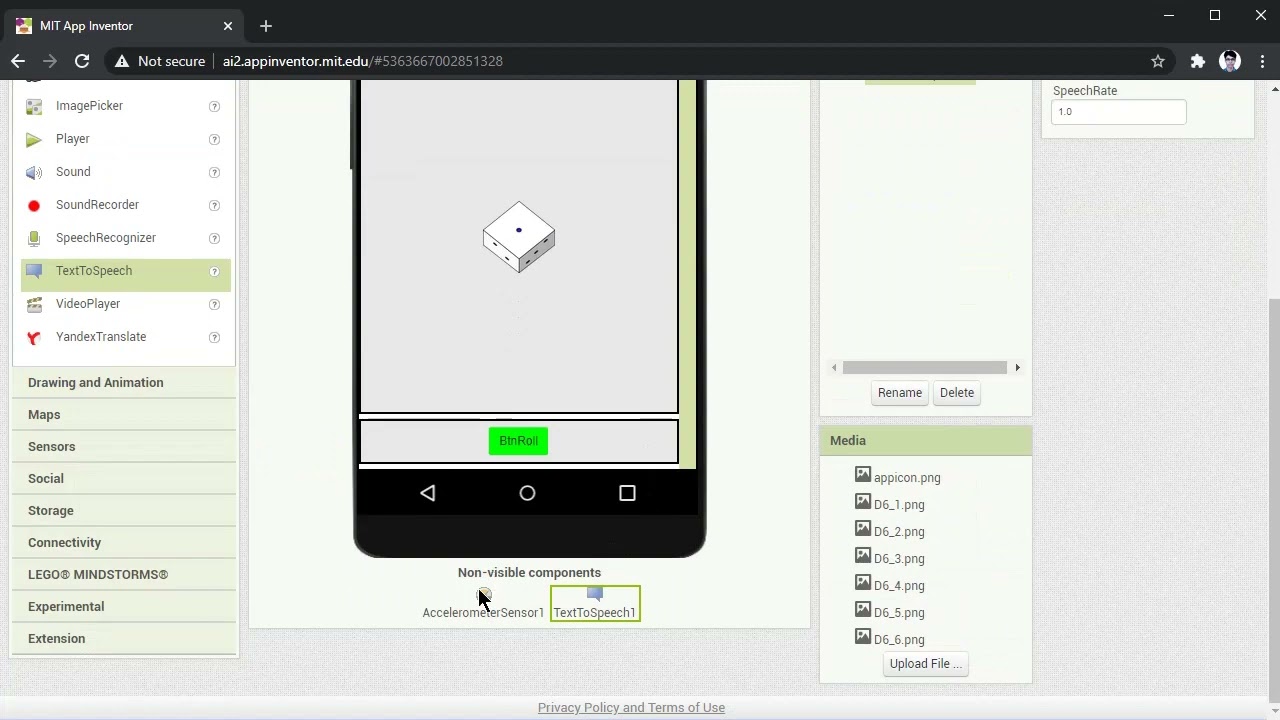Select TextToSpeech1 non-visible component
The height and width of the screenshot is (720, 1280).
(x=595, y=604)
